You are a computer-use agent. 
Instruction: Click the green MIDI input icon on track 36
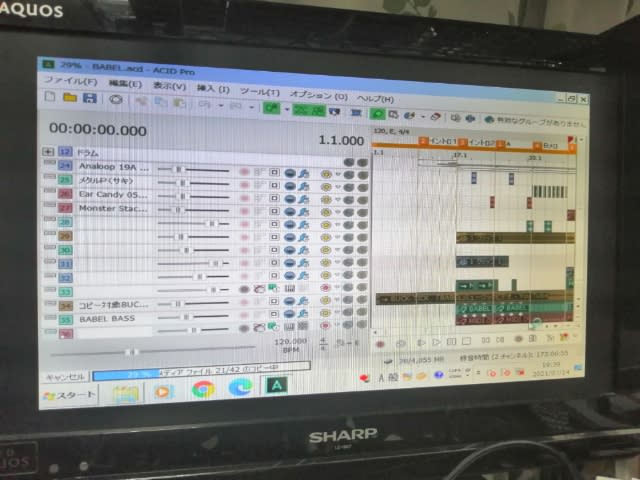(273, 326)
